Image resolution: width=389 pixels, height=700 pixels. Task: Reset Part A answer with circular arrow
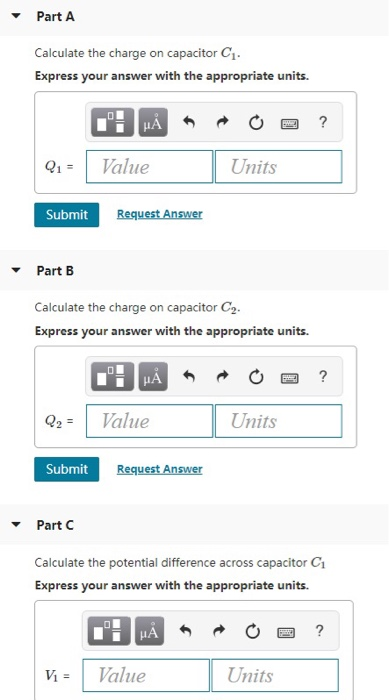(x=255, y=122)
